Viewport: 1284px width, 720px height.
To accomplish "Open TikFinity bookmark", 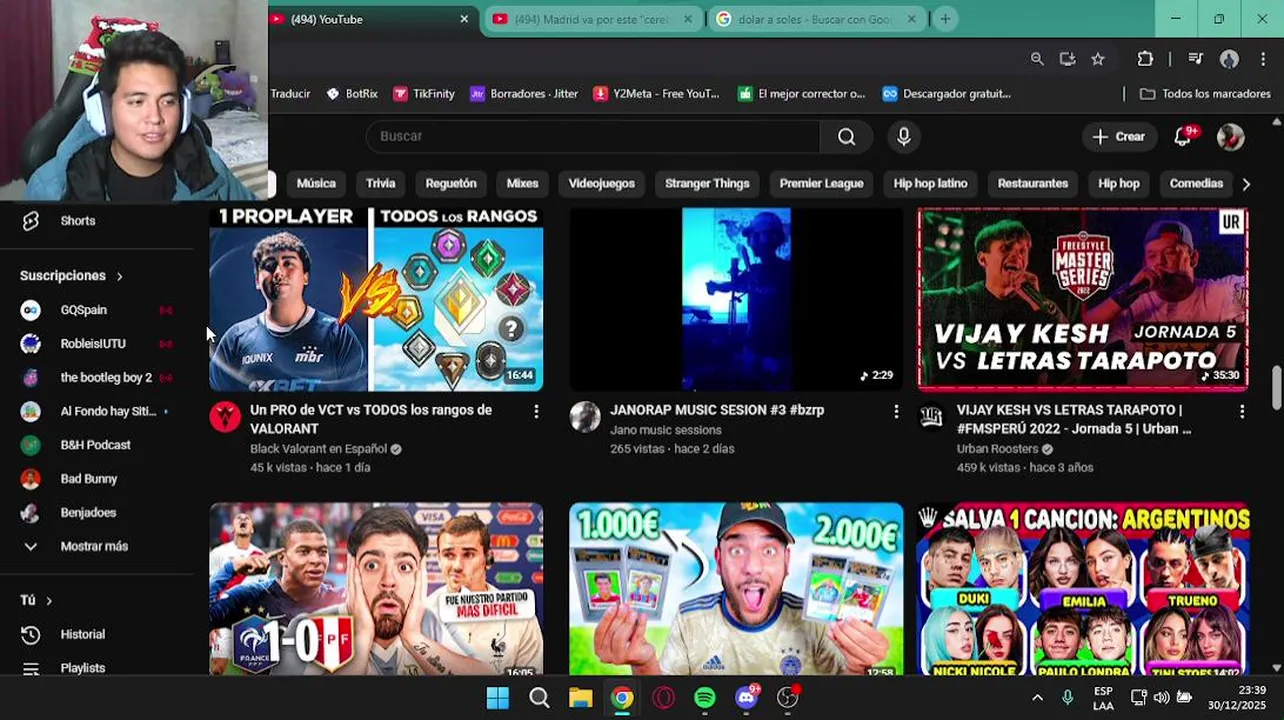I will click(x=423, y=94).
